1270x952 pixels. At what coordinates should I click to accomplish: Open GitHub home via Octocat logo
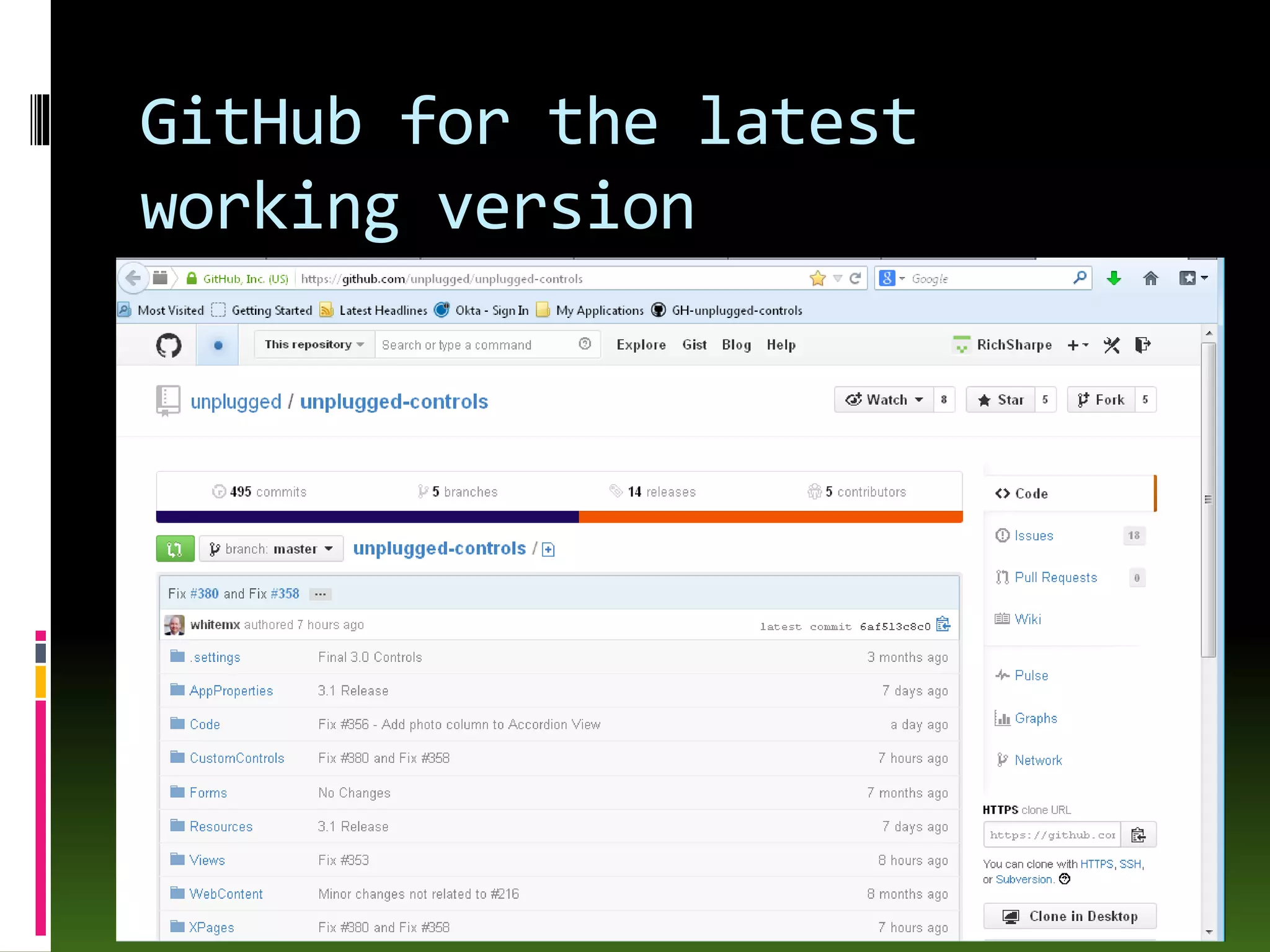point(169,345)
